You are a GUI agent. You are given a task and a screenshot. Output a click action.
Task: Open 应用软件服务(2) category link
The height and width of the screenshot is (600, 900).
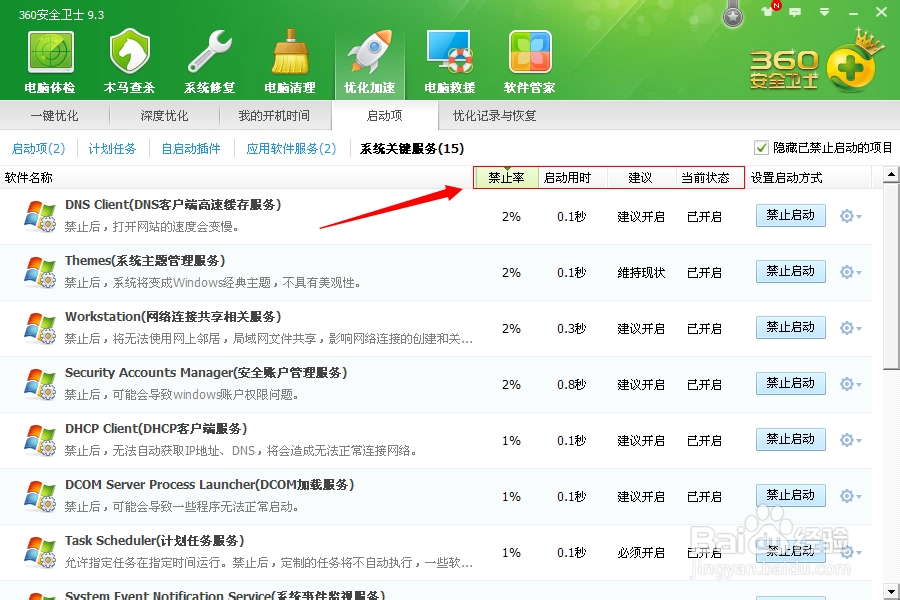click(291, 149)
